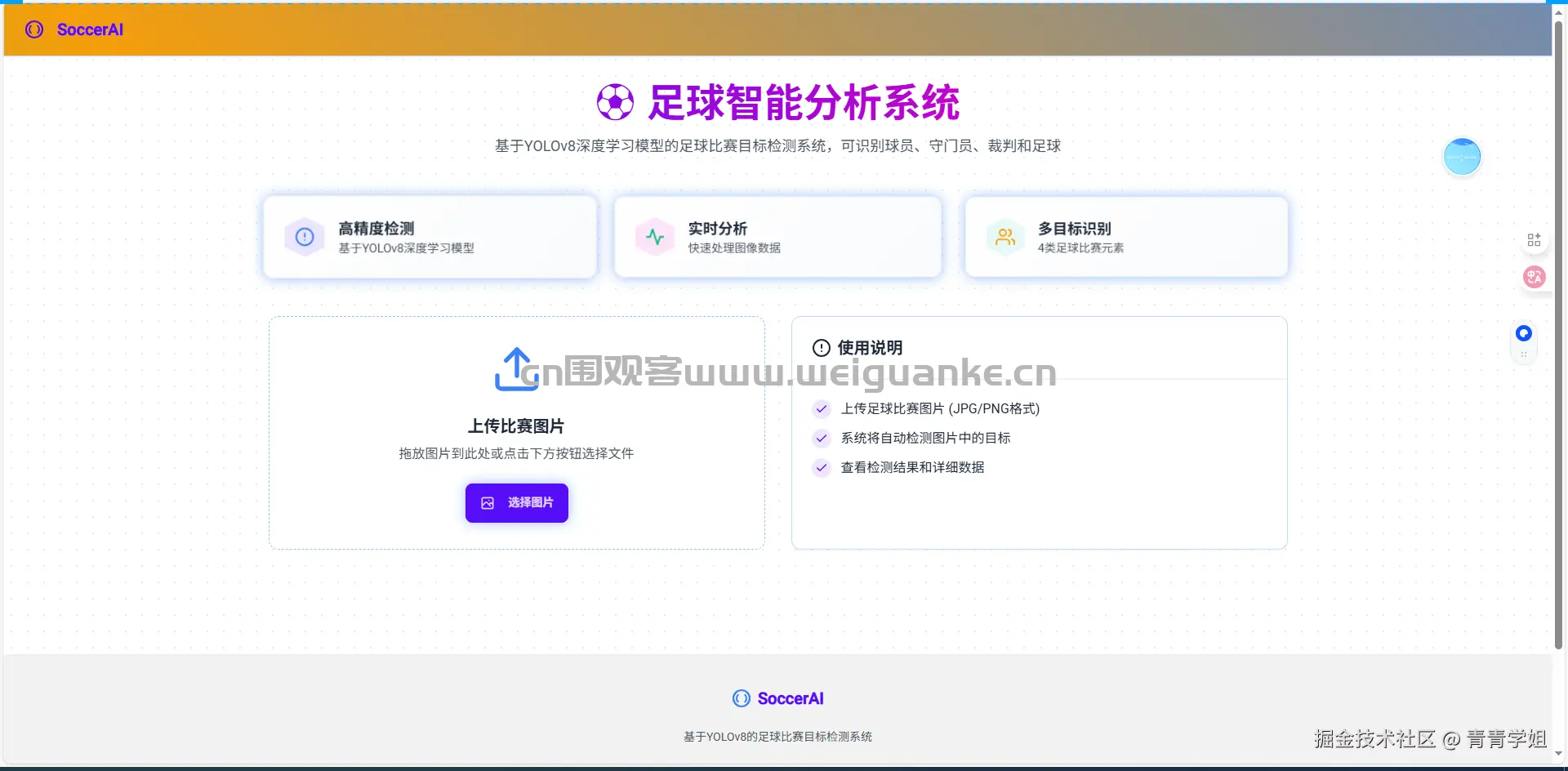The image size is (1568, 771).
Task: Click the checkmark beside 查看检测结果和详细数据
Action: click(821, 468)
